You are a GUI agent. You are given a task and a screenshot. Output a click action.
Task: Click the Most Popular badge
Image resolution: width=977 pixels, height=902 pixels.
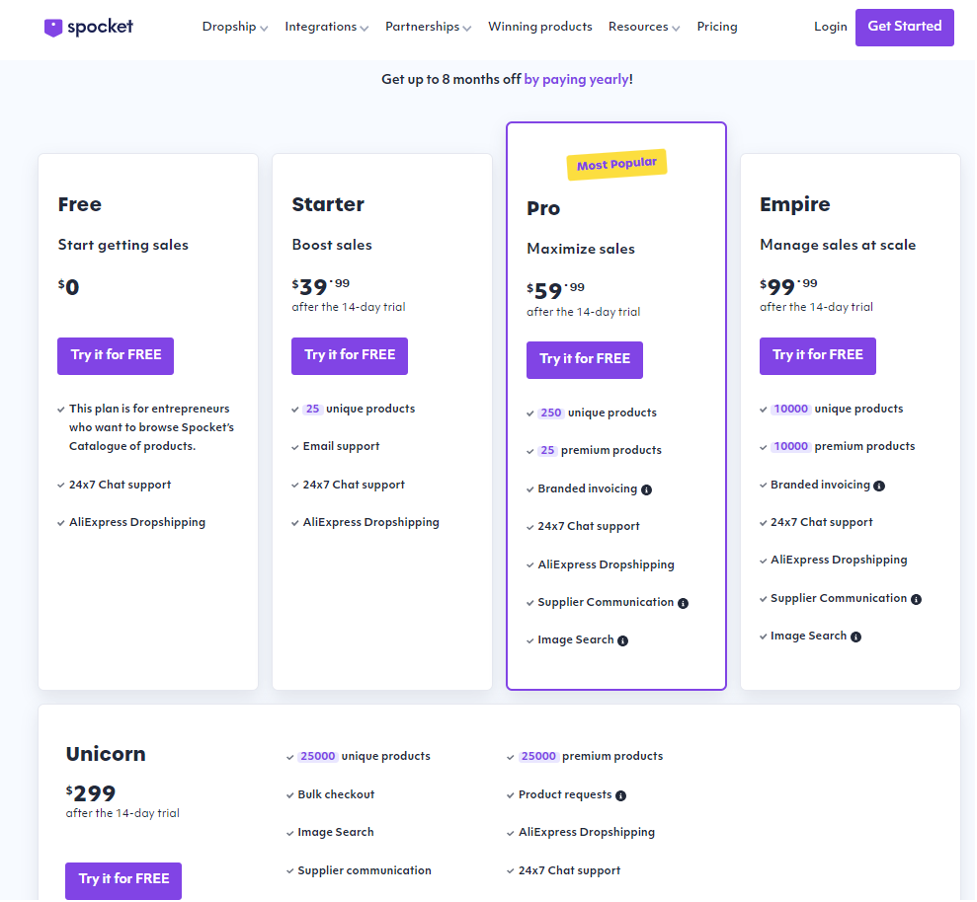(x=617, y=165)
